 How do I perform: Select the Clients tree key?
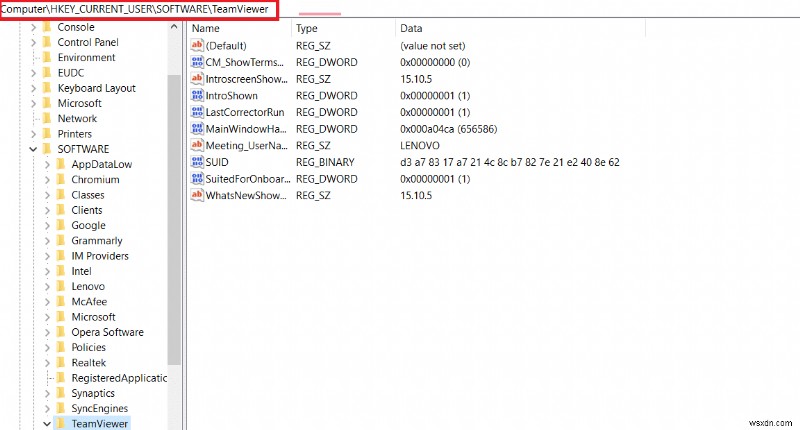pos(87,210)
